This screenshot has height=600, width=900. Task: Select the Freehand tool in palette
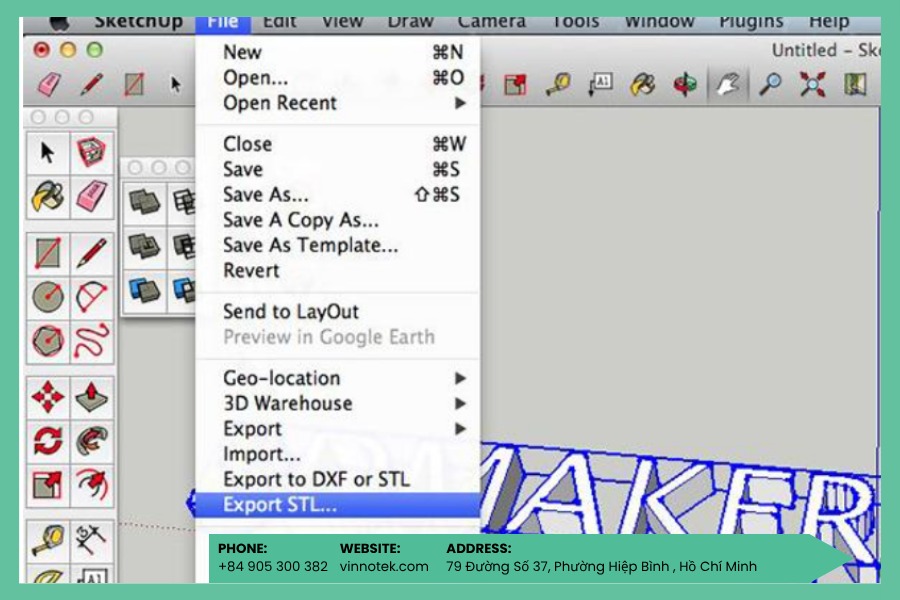click(92, 341)
